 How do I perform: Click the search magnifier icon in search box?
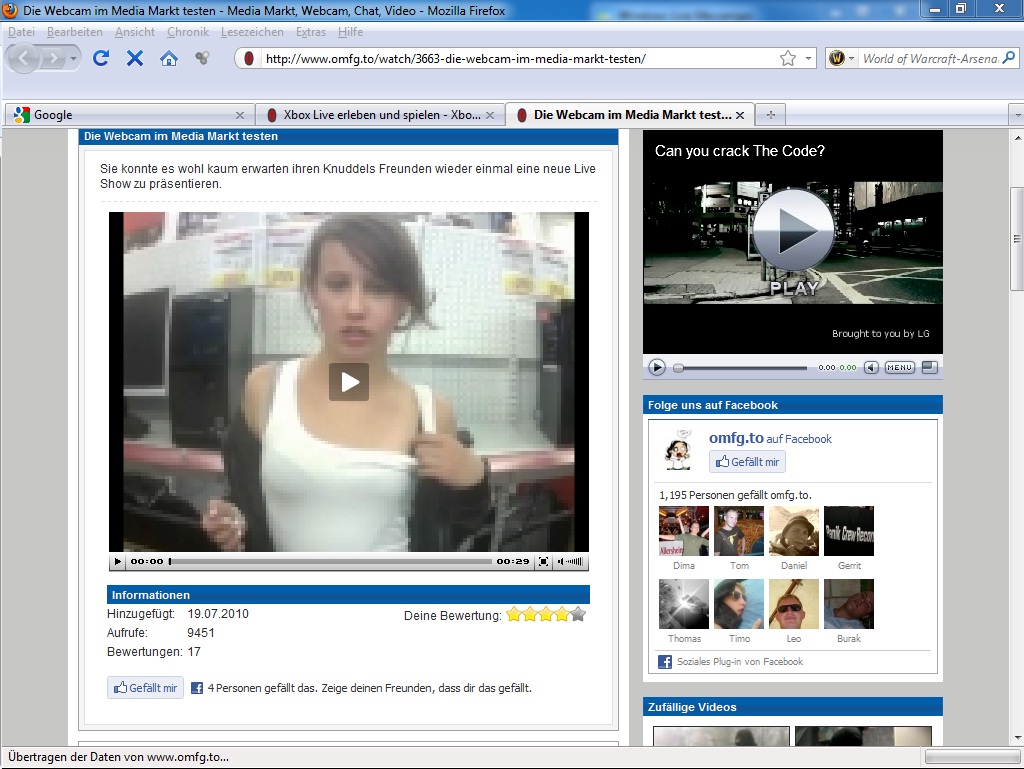1010,58
